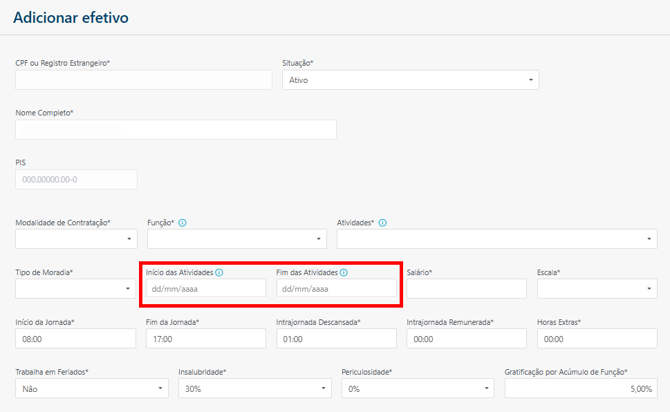Open Trabalha em Feriados dropdown

91,388
